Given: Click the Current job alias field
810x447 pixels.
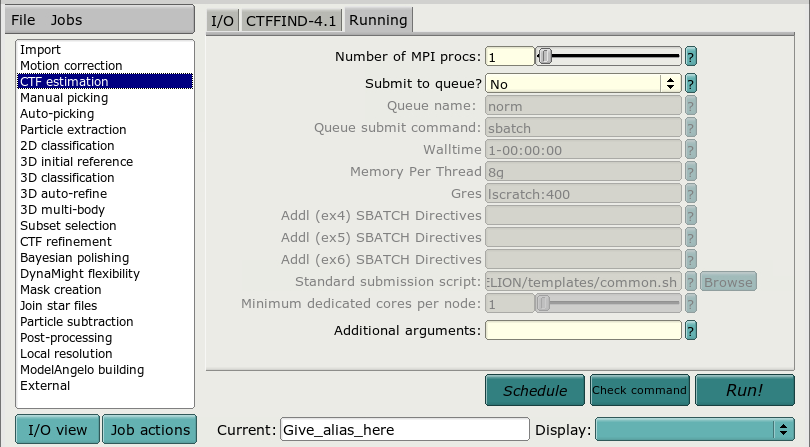Looking at the screenshot, I should [404, 429].
